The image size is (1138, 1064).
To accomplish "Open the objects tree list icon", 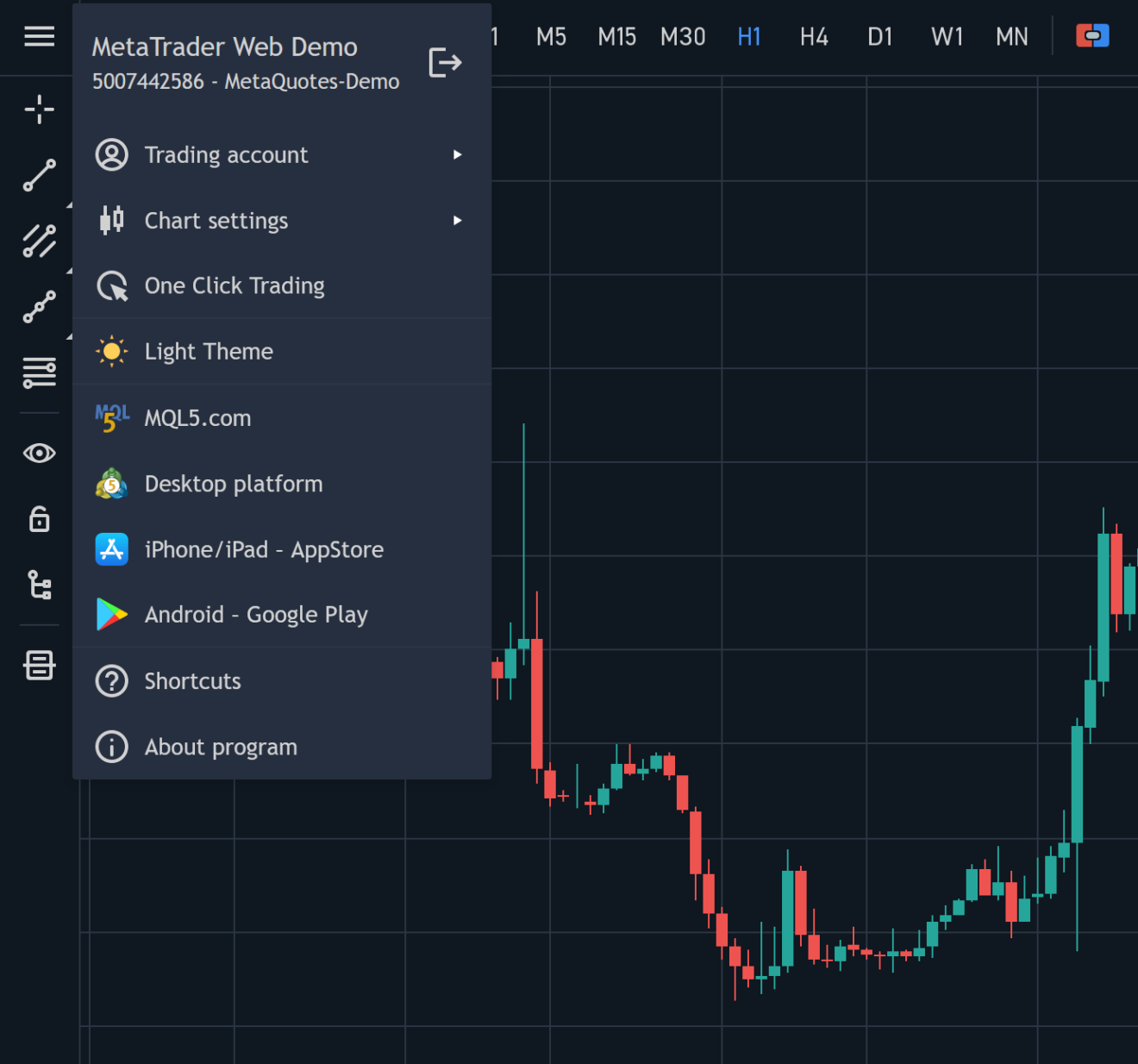I will pos(39,585).
